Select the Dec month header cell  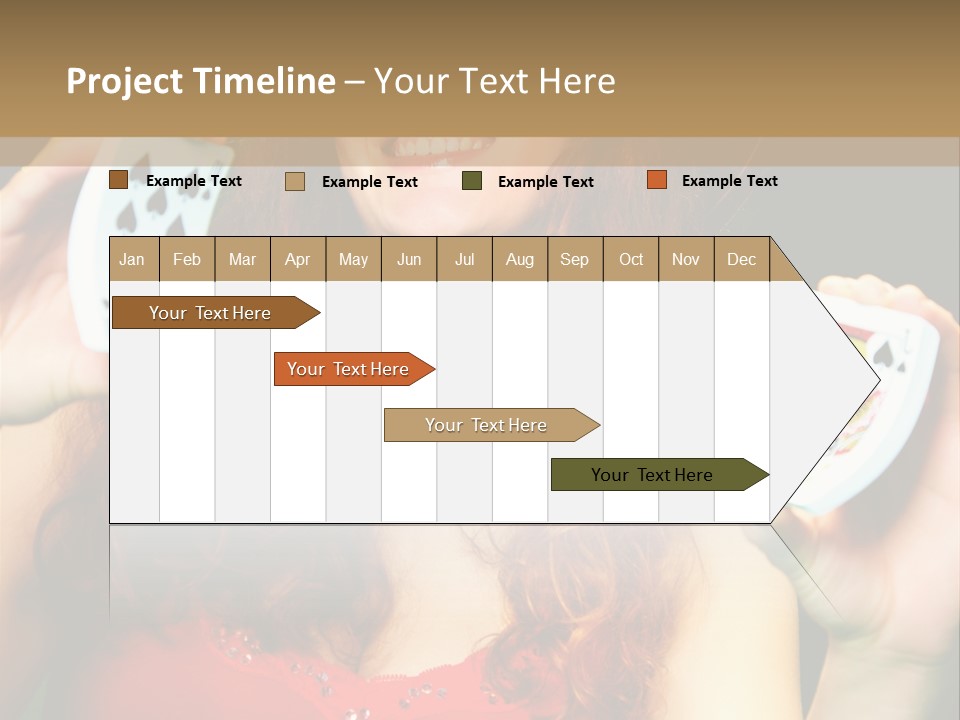pos(742,259)
